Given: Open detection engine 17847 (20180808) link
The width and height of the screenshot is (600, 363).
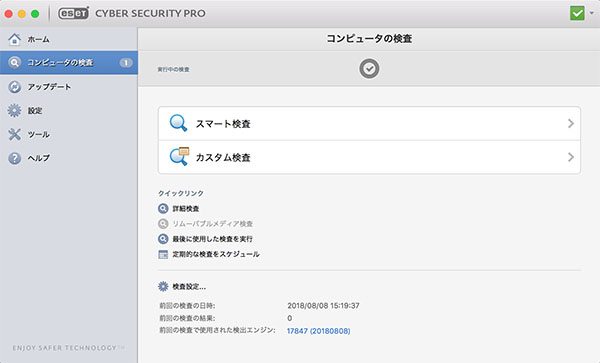Looking at the screenshot, I should point(318,331).
